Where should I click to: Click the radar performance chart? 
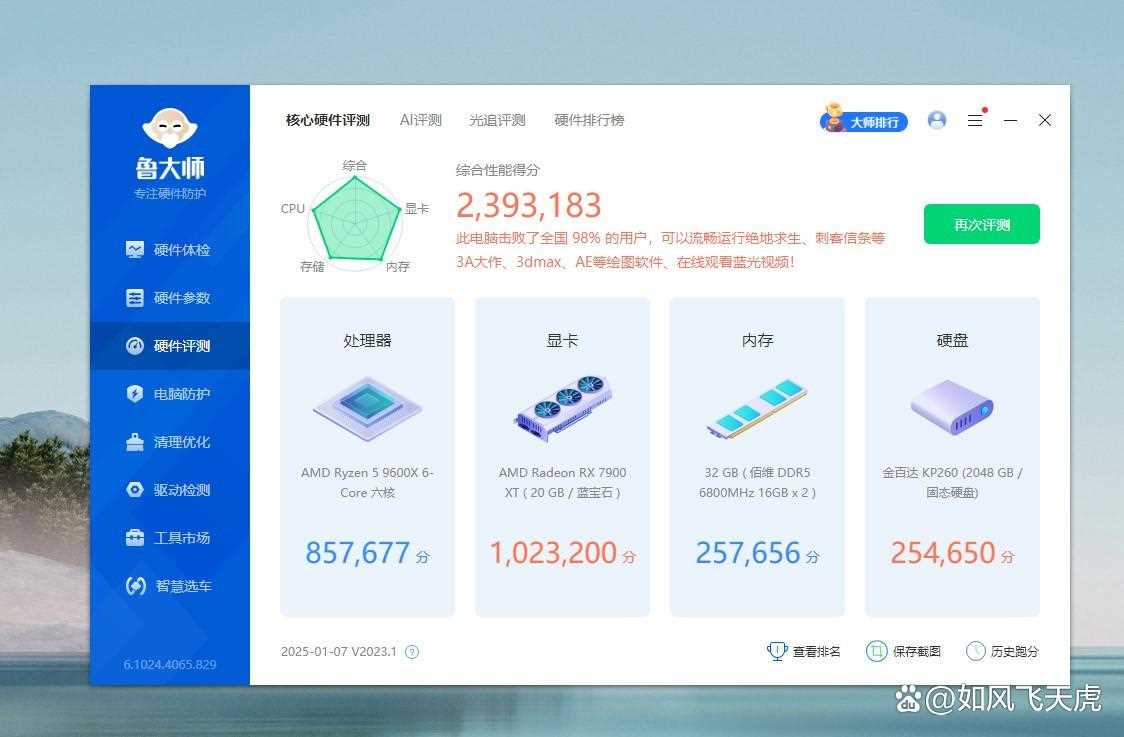[354, 218]
